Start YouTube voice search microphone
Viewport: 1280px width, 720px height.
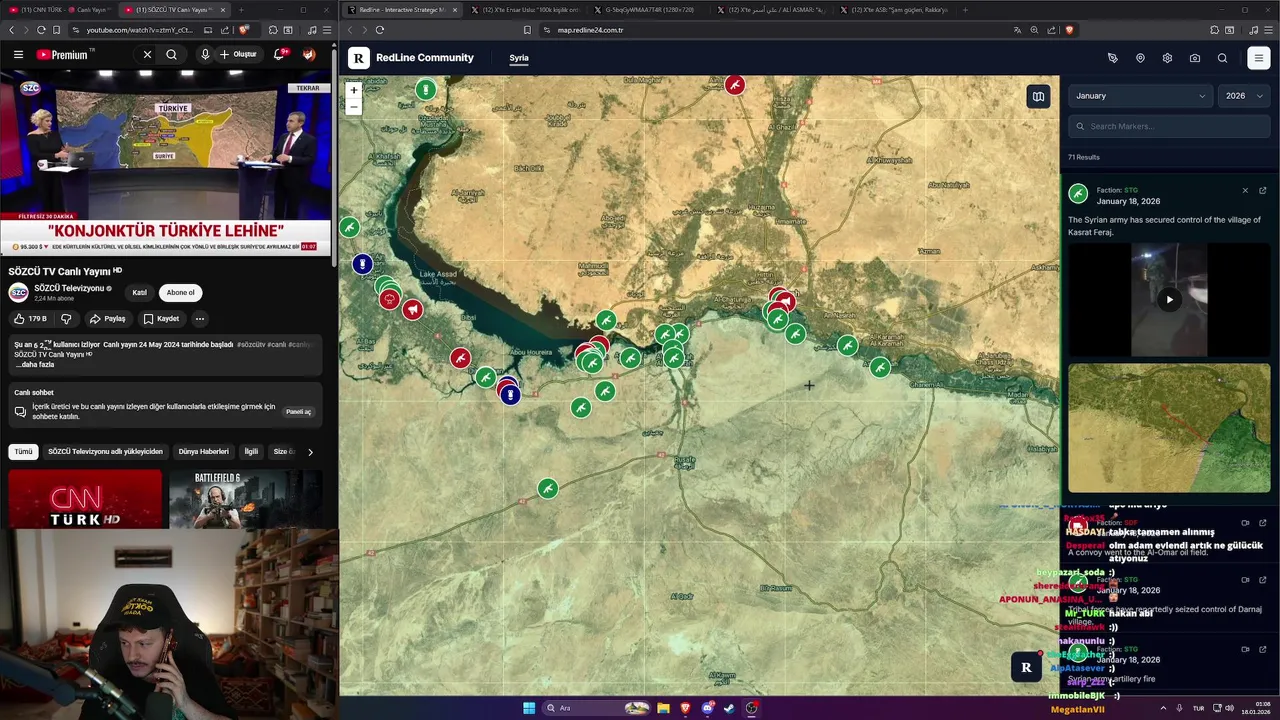click(204, 54)
